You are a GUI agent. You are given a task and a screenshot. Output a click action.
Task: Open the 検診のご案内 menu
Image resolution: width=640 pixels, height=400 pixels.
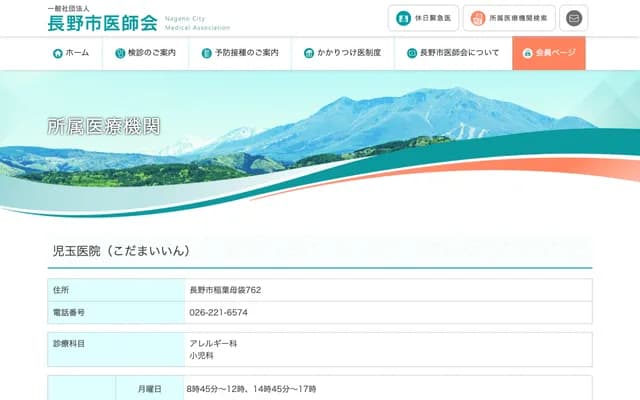click(x=151, y=53)
